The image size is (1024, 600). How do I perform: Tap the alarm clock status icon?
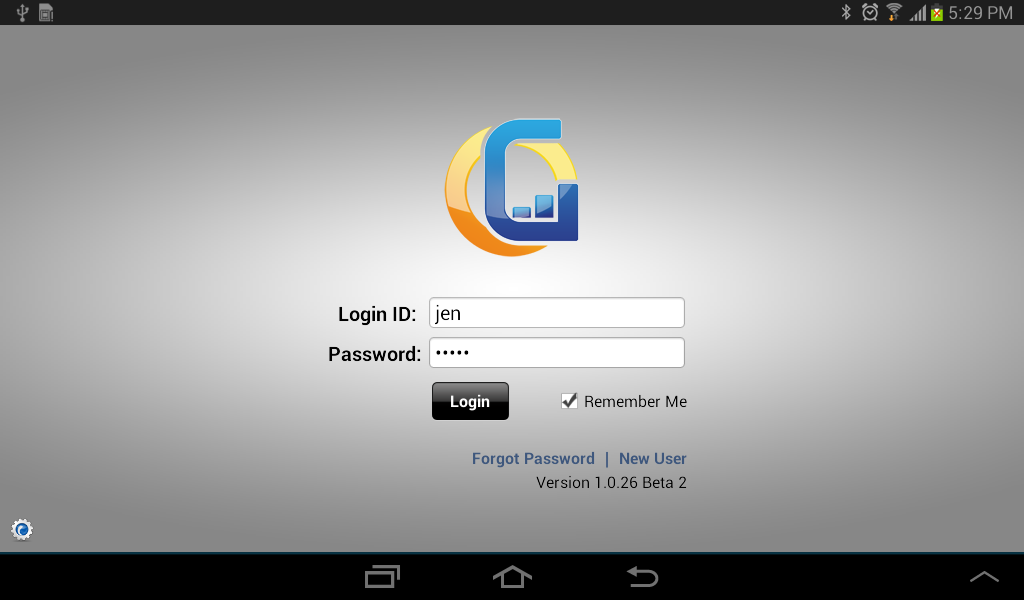(870, 12)
